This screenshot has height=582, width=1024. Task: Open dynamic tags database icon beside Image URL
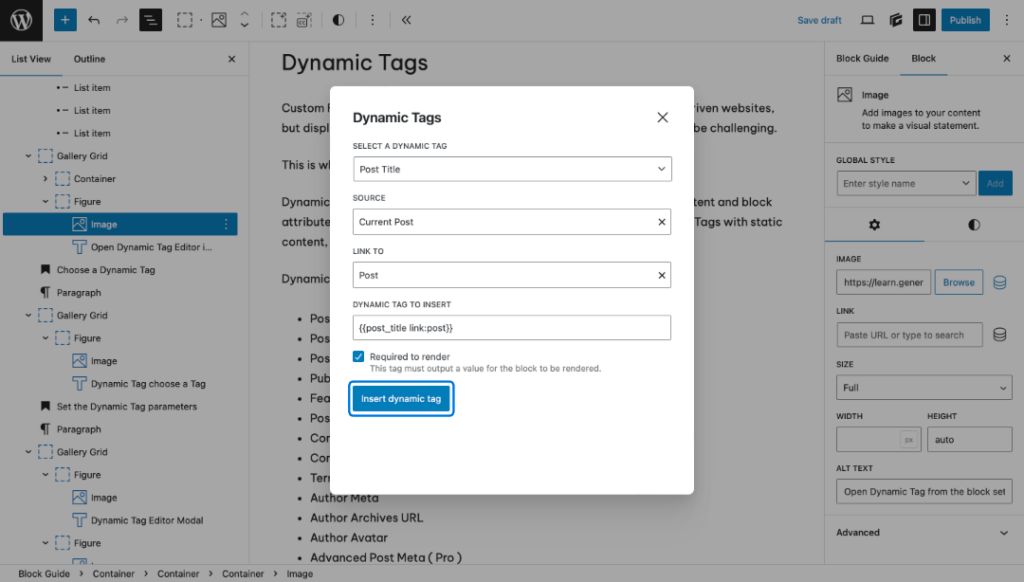[x=1000, y=282]
